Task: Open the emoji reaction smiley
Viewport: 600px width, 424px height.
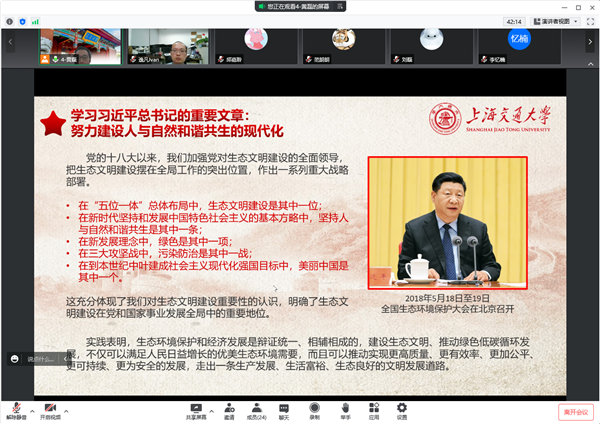Action: [x=15, y=359]
